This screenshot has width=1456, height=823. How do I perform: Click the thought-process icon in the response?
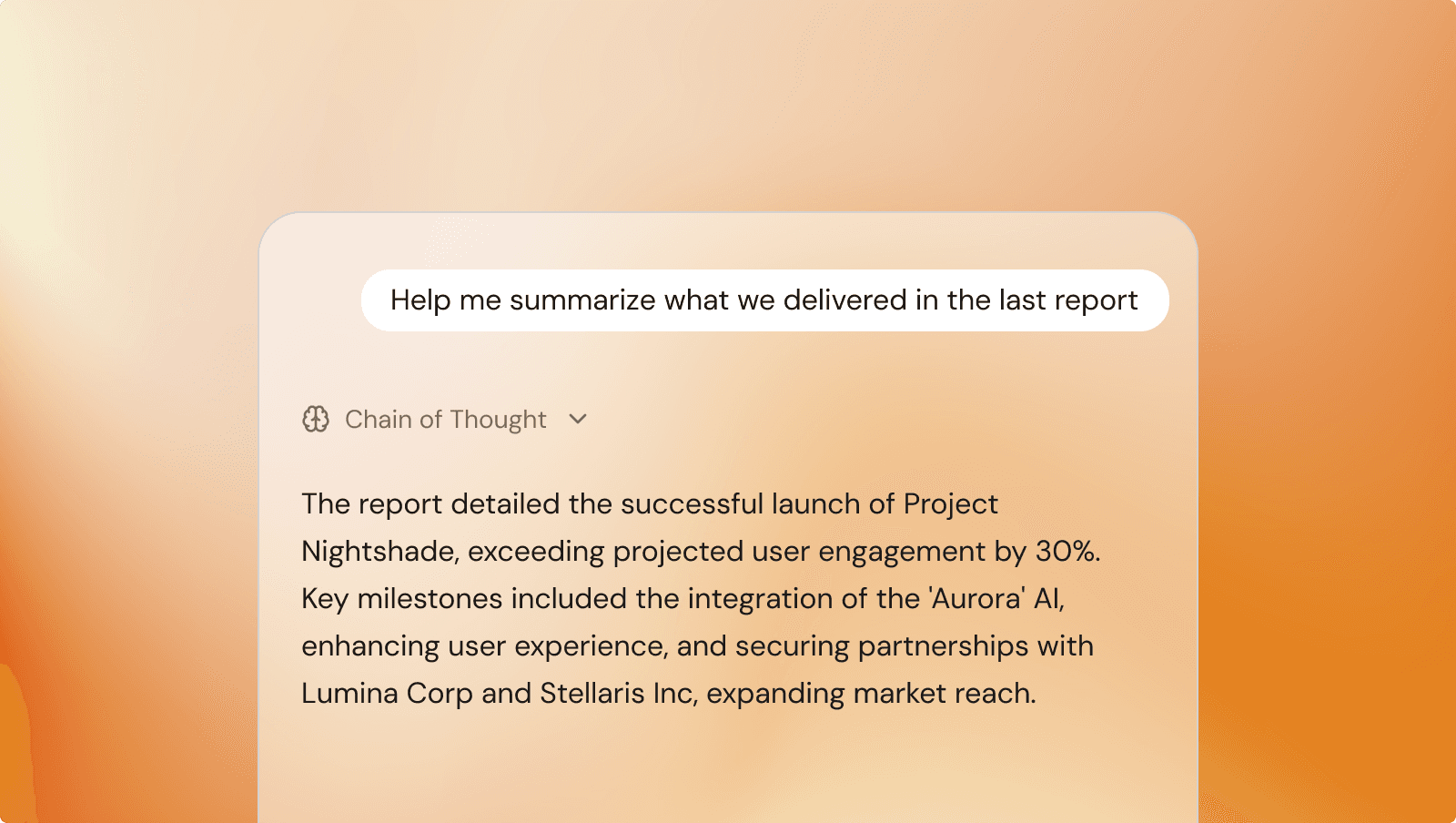(316, 419)
